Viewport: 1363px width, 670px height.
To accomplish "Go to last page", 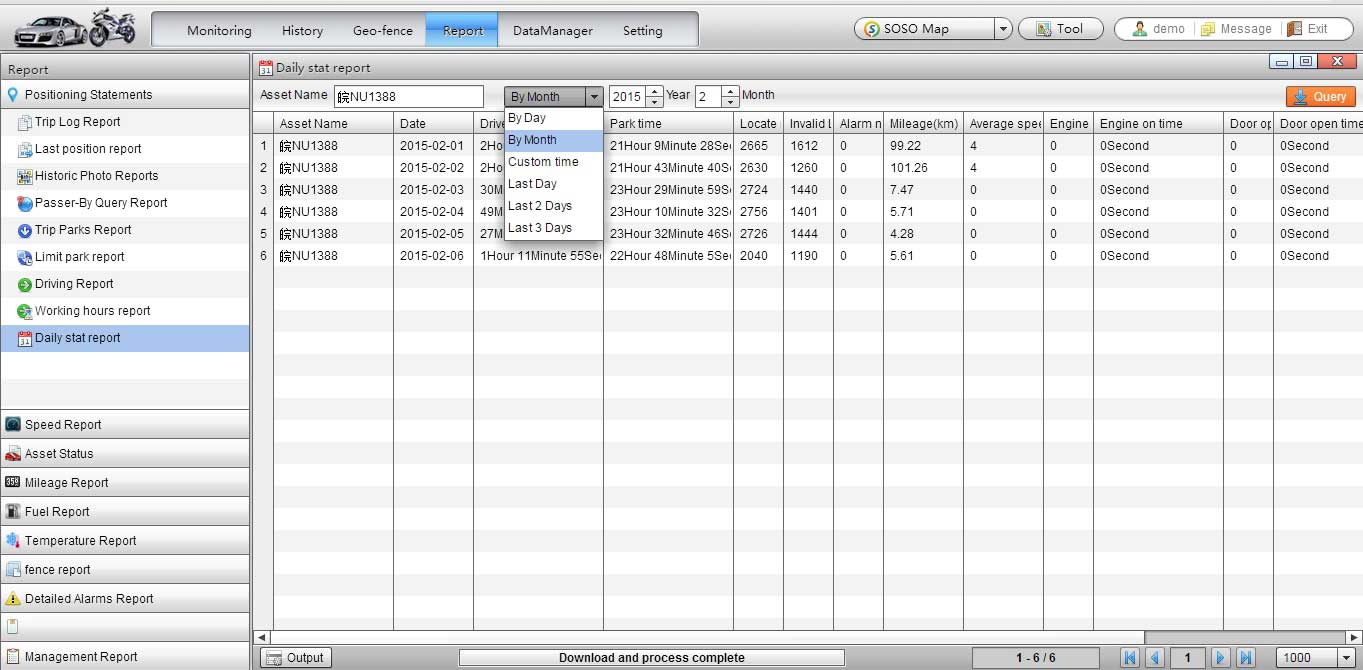I will (1246, 657).
